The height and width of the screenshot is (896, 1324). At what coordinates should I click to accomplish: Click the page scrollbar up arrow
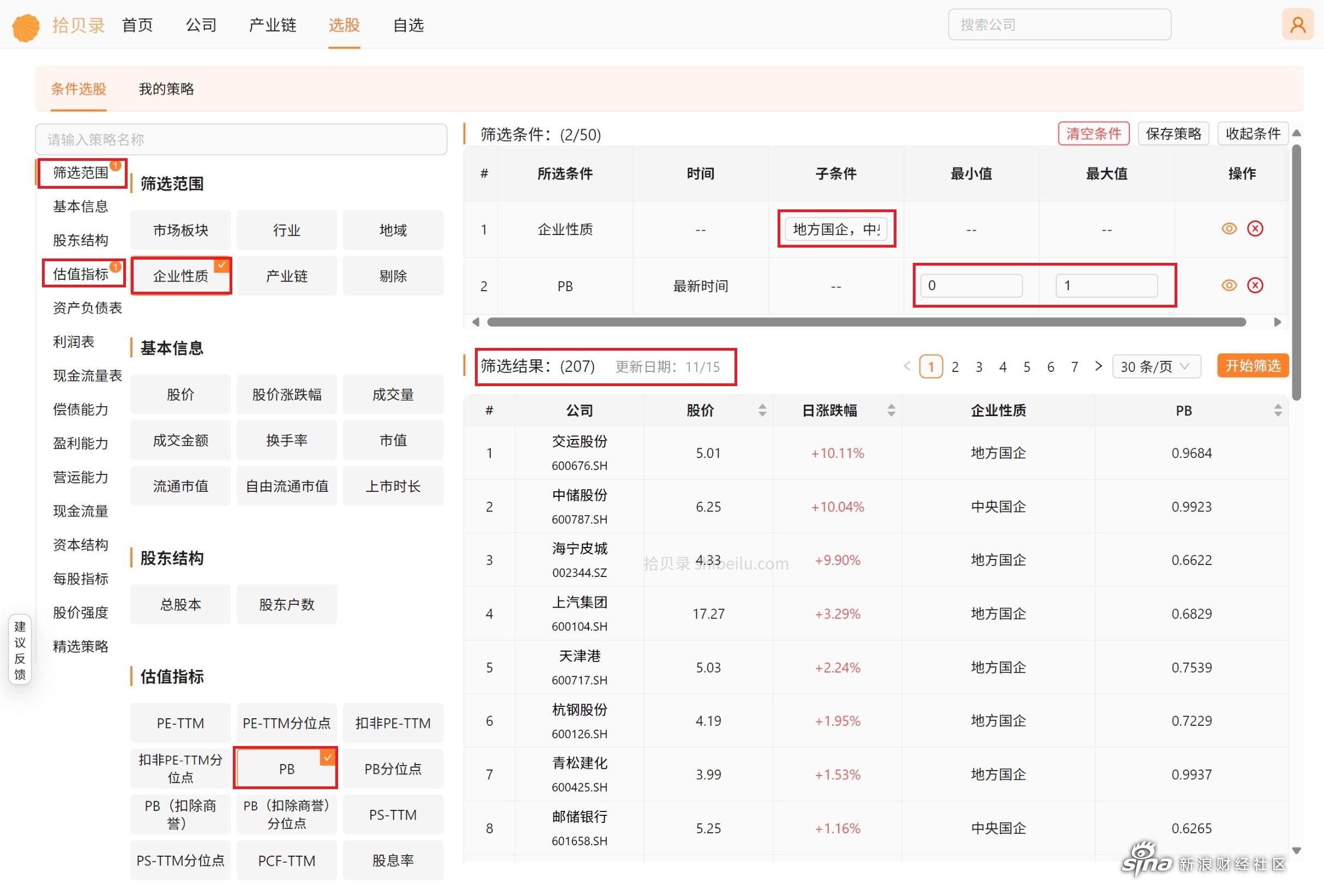point(1297,133)
